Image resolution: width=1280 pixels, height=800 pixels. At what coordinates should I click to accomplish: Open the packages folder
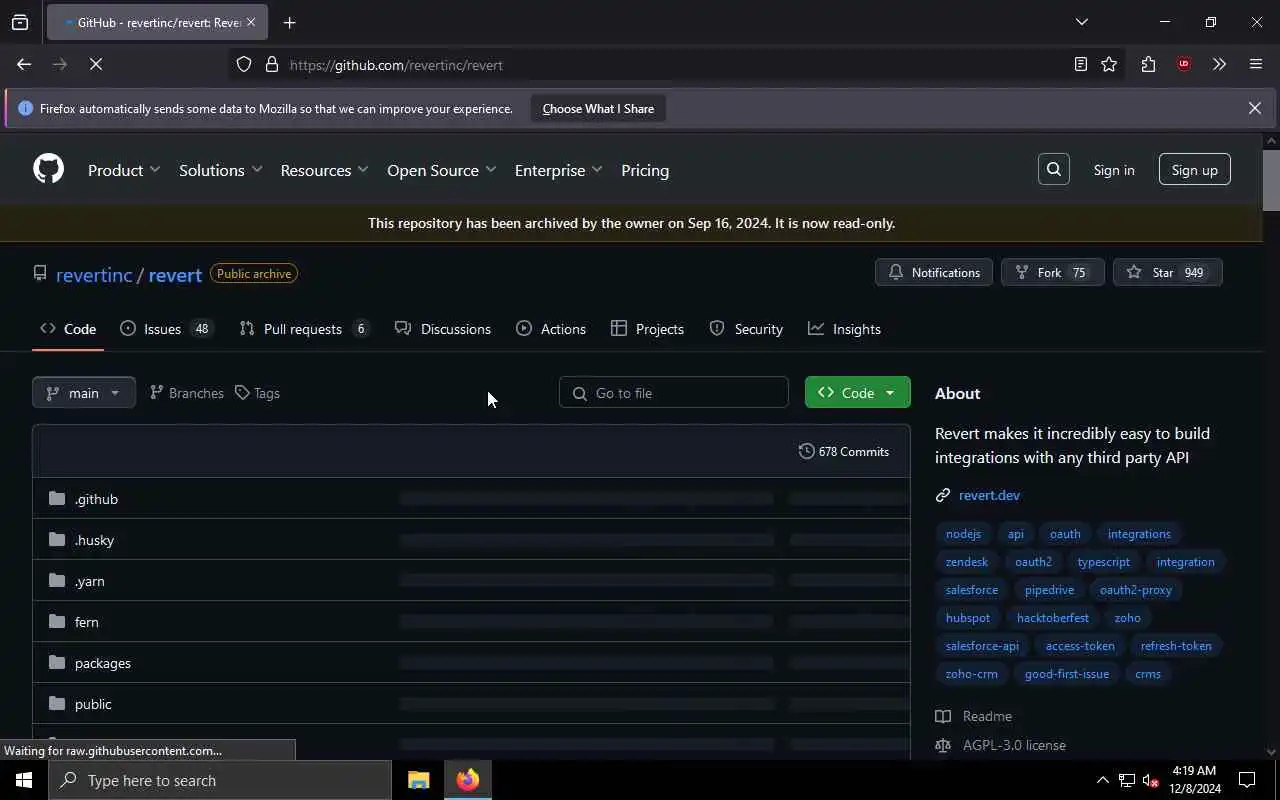pyautogui.click(x=102, y=663)
